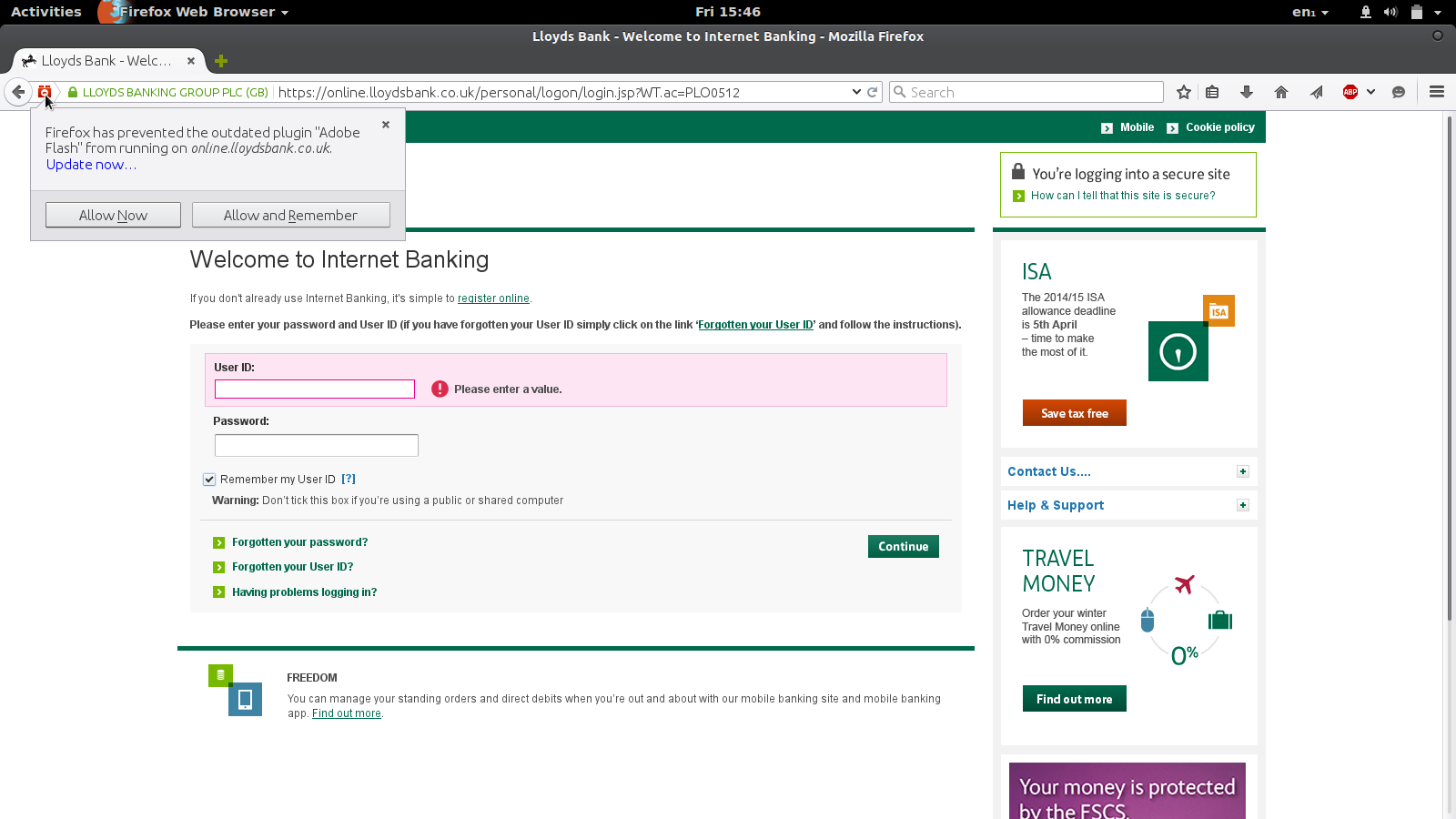Click the Allow and Remember button
Image resolution: width=1456 pixels, height=819 pixels.
point(290,215)
